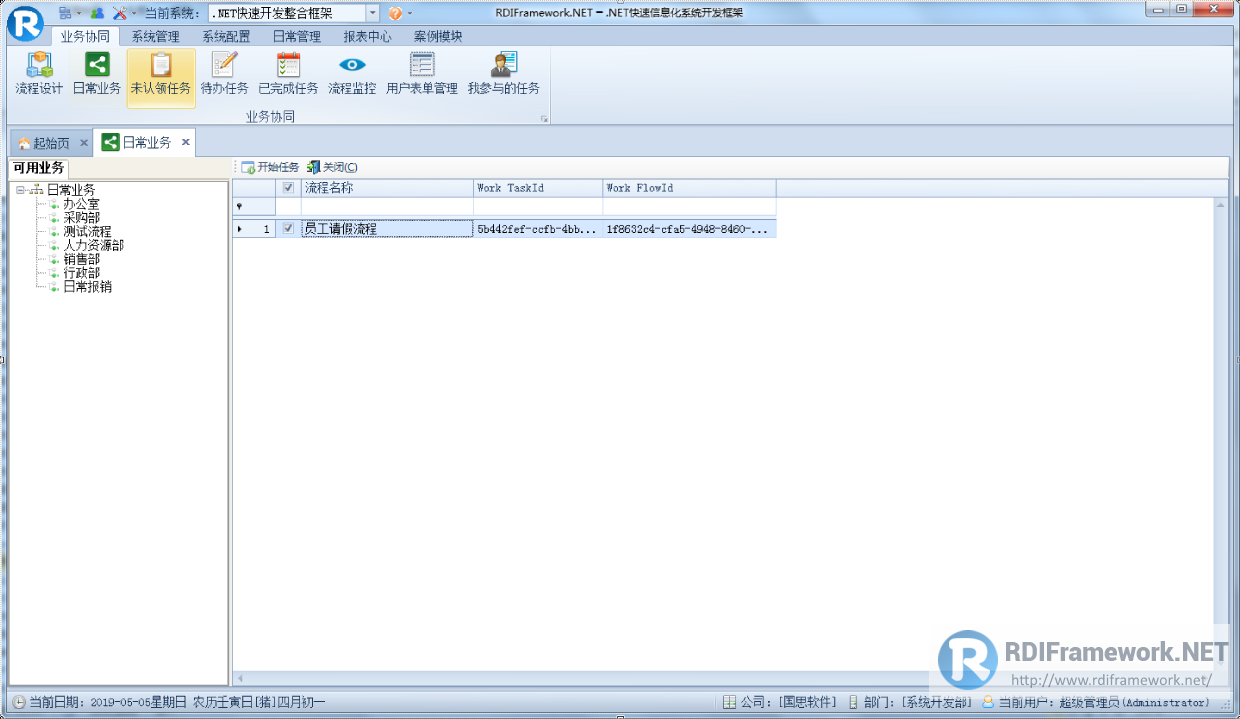
Task: Switch to the 起始页 tab
Action: [50, 141]
